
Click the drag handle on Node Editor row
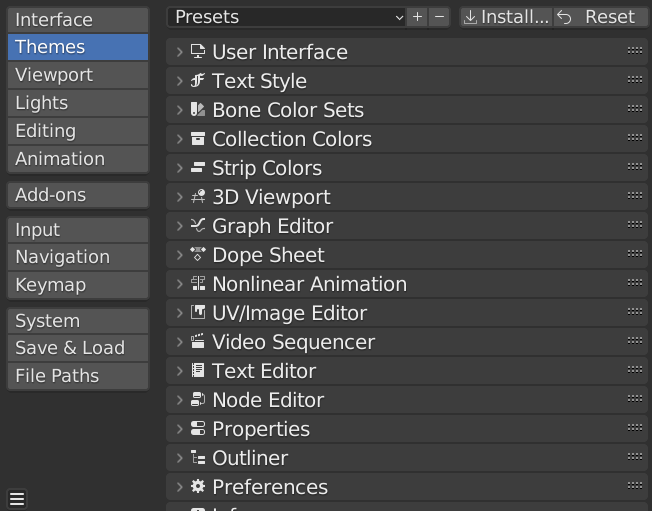tap(635, 399)
